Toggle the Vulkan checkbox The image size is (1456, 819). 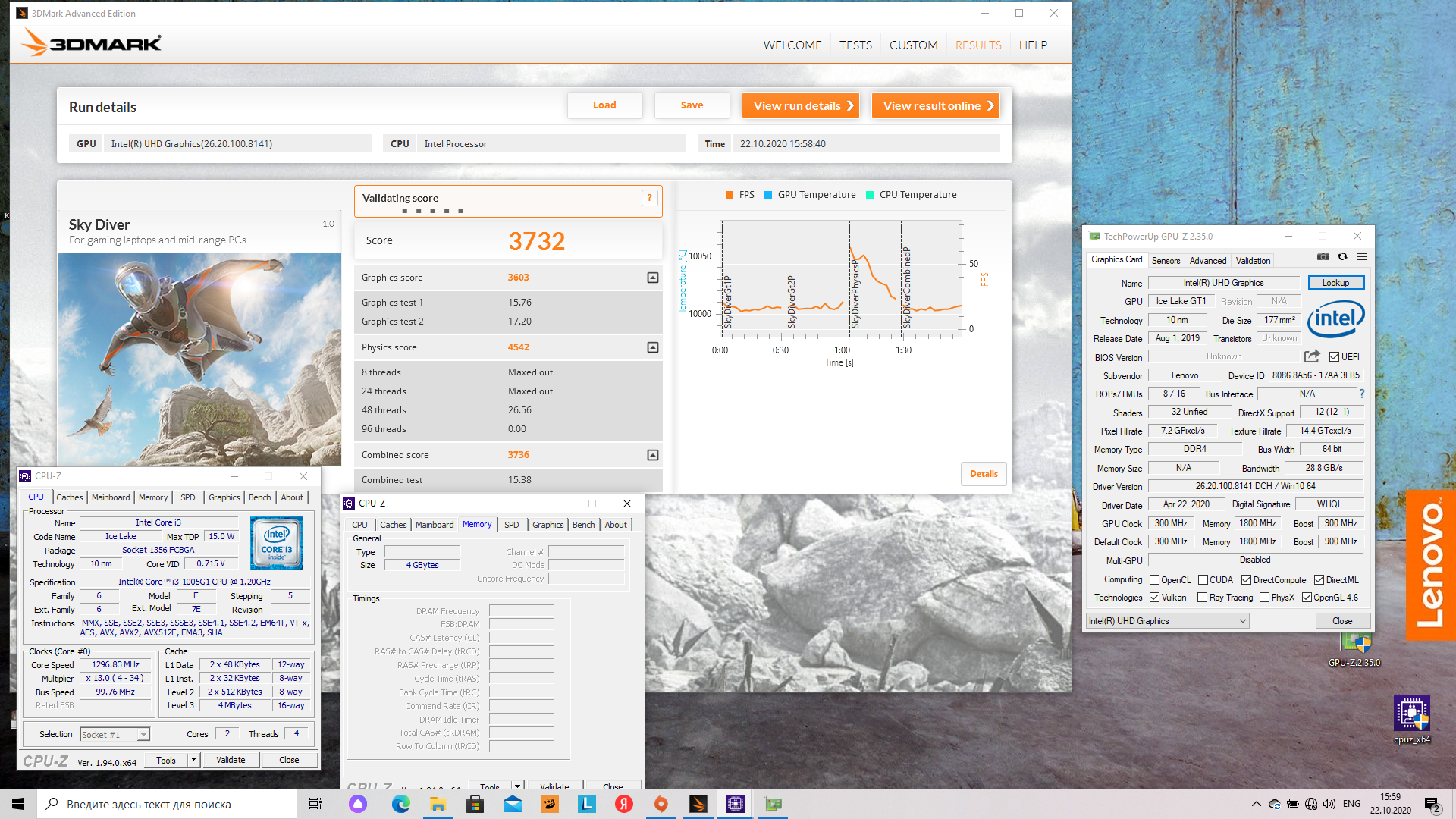(1154, 598)
